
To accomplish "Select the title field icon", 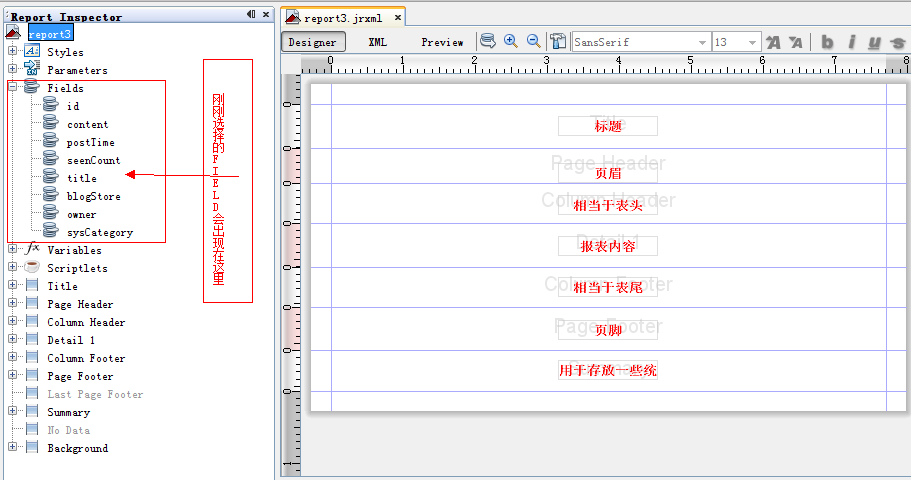I will pyautogui.click(x=51, y=177).
